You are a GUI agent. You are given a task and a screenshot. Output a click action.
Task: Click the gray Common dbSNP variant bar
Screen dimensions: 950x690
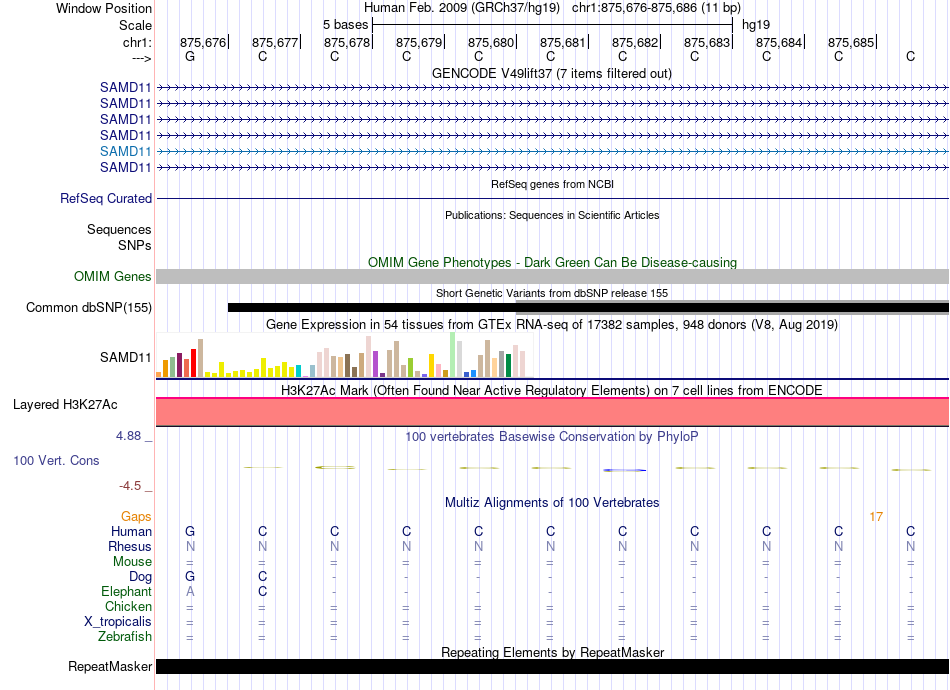pos(732,313)
